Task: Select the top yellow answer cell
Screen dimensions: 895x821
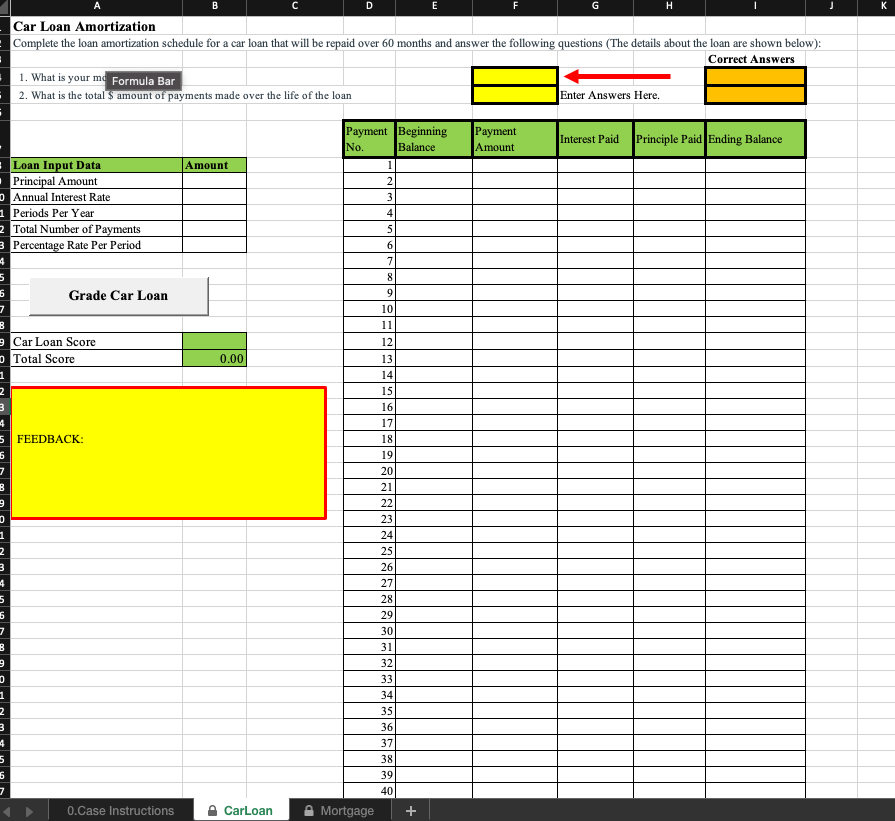Action: point(514,75)
